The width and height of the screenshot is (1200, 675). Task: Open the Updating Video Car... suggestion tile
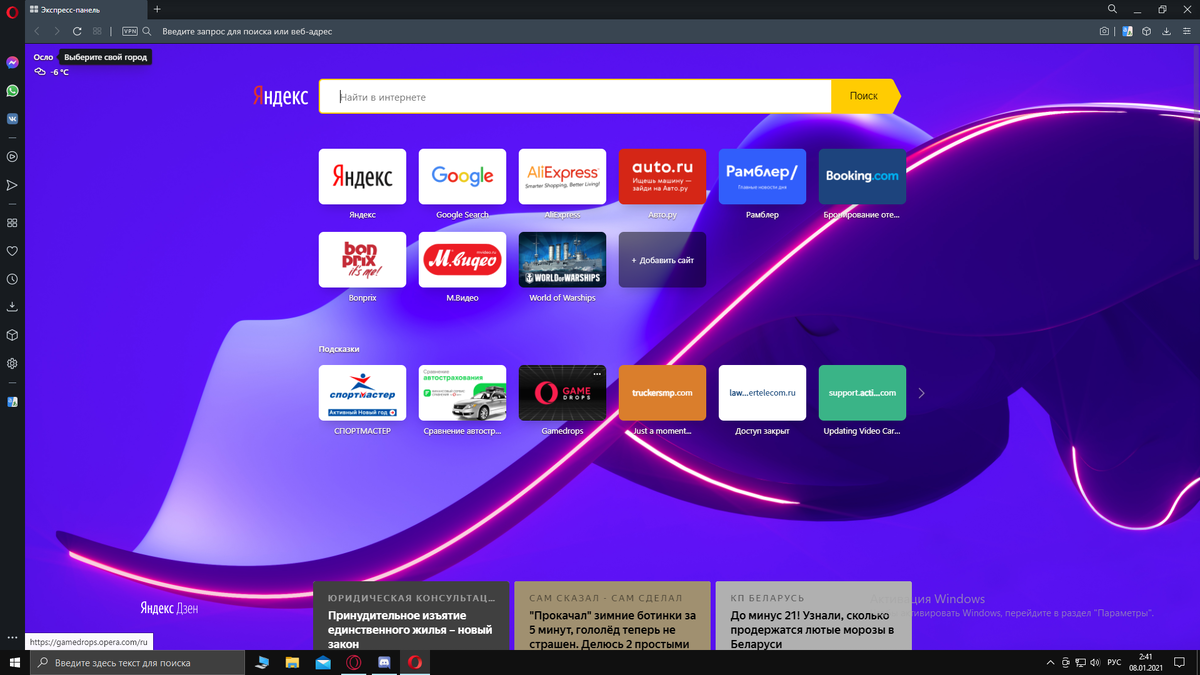click(862, 393)
